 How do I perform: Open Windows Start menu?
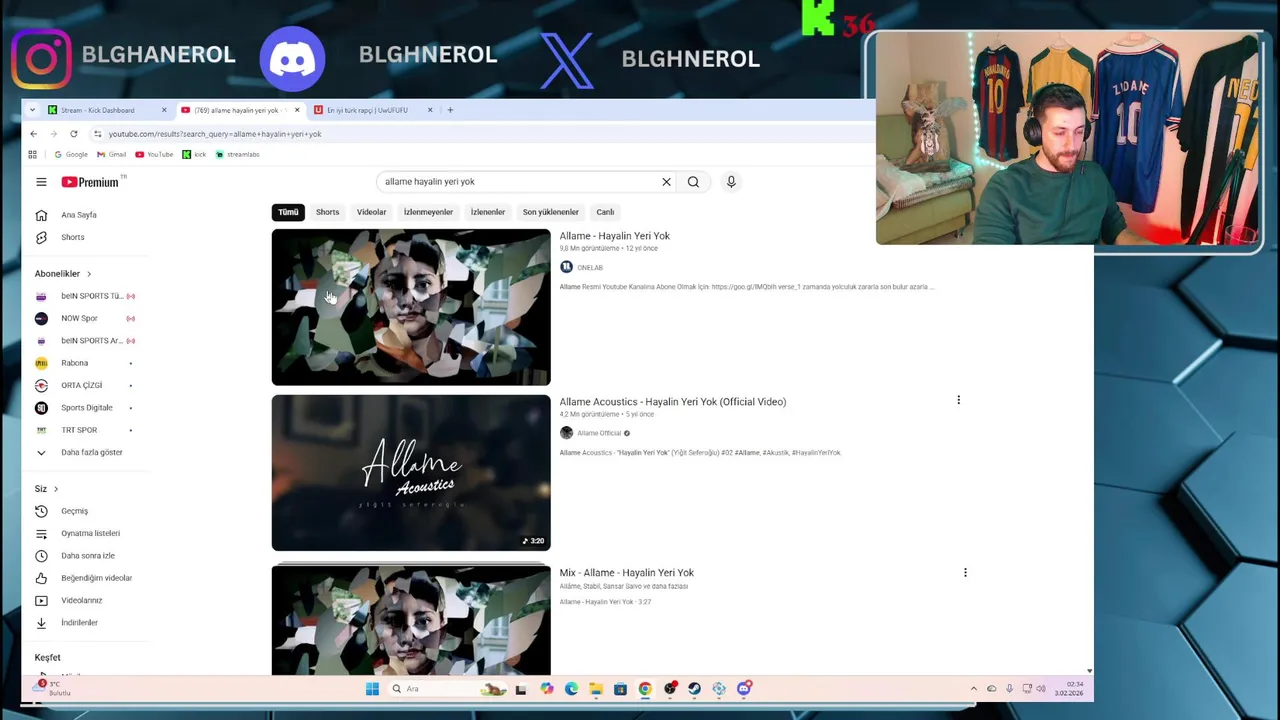click(372, 689)
